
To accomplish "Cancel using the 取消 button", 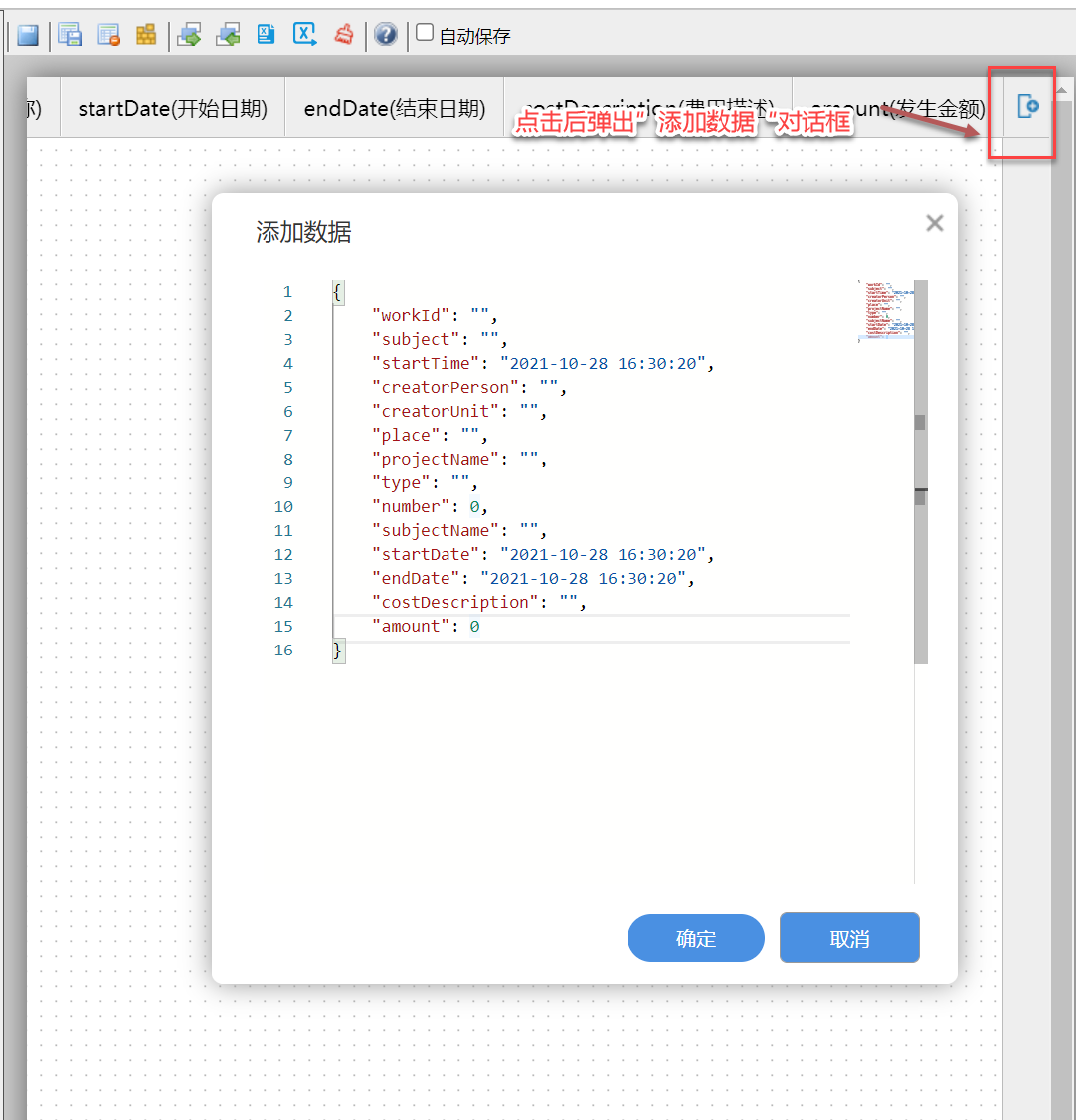I will [849, 939].
